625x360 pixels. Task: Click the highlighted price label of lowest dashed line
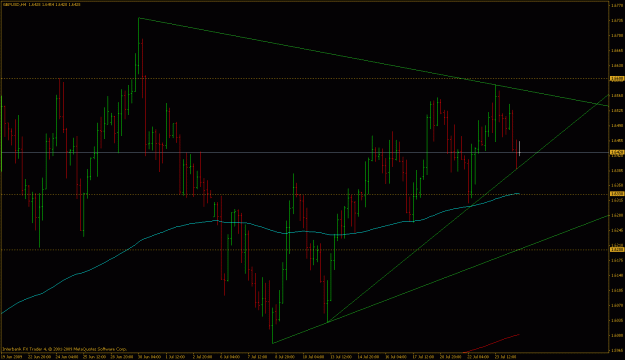click(x=617, y=250)
